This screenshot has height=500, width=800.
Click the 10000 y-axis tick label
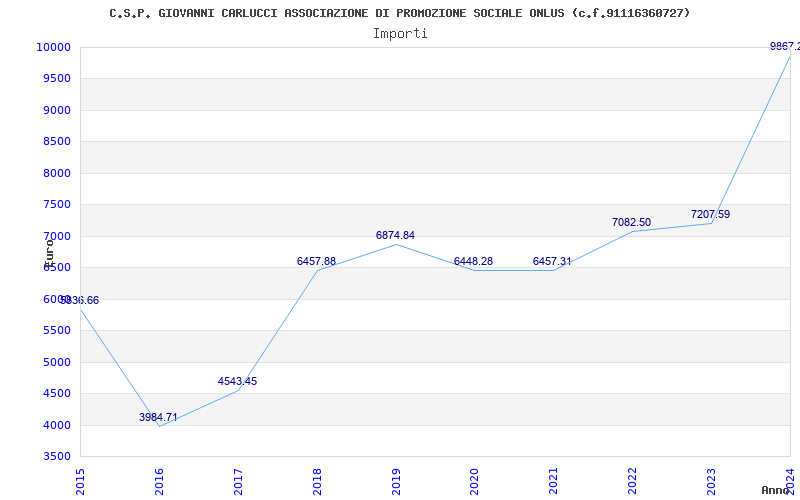click(x=53, y=47)
